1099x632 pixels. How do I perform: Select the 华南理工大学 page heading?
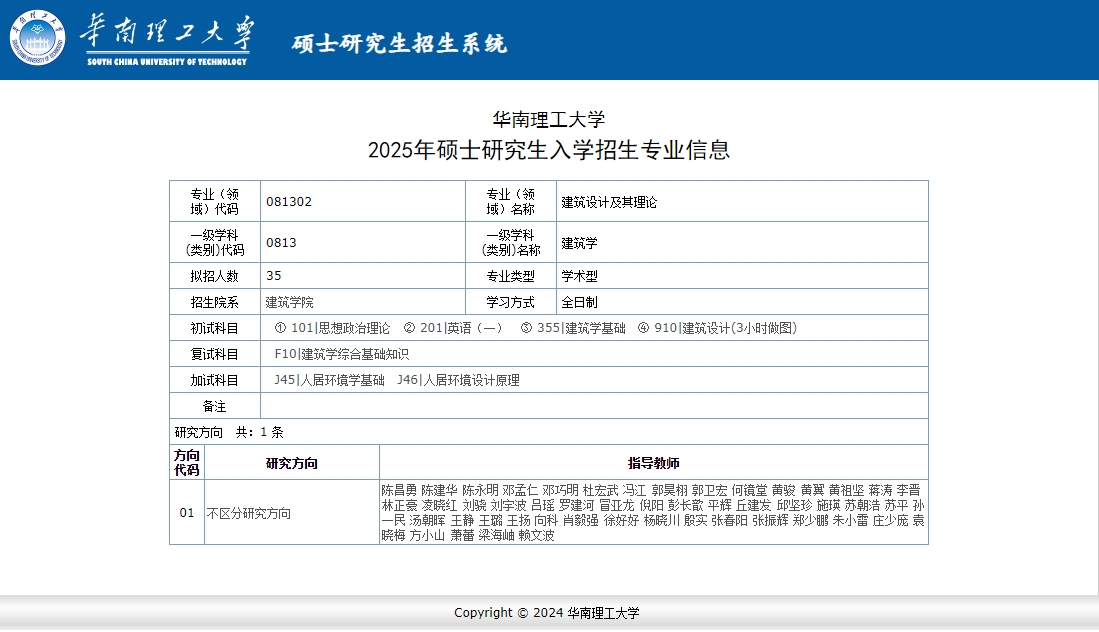pyautogui.click(x=549, y=119)
